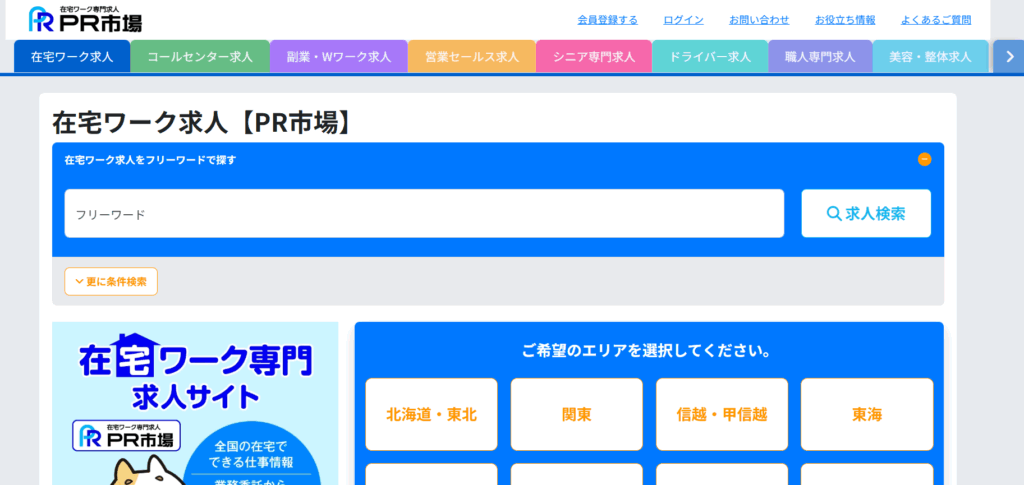Type in the フリーワード search field

tap(424, 214)
